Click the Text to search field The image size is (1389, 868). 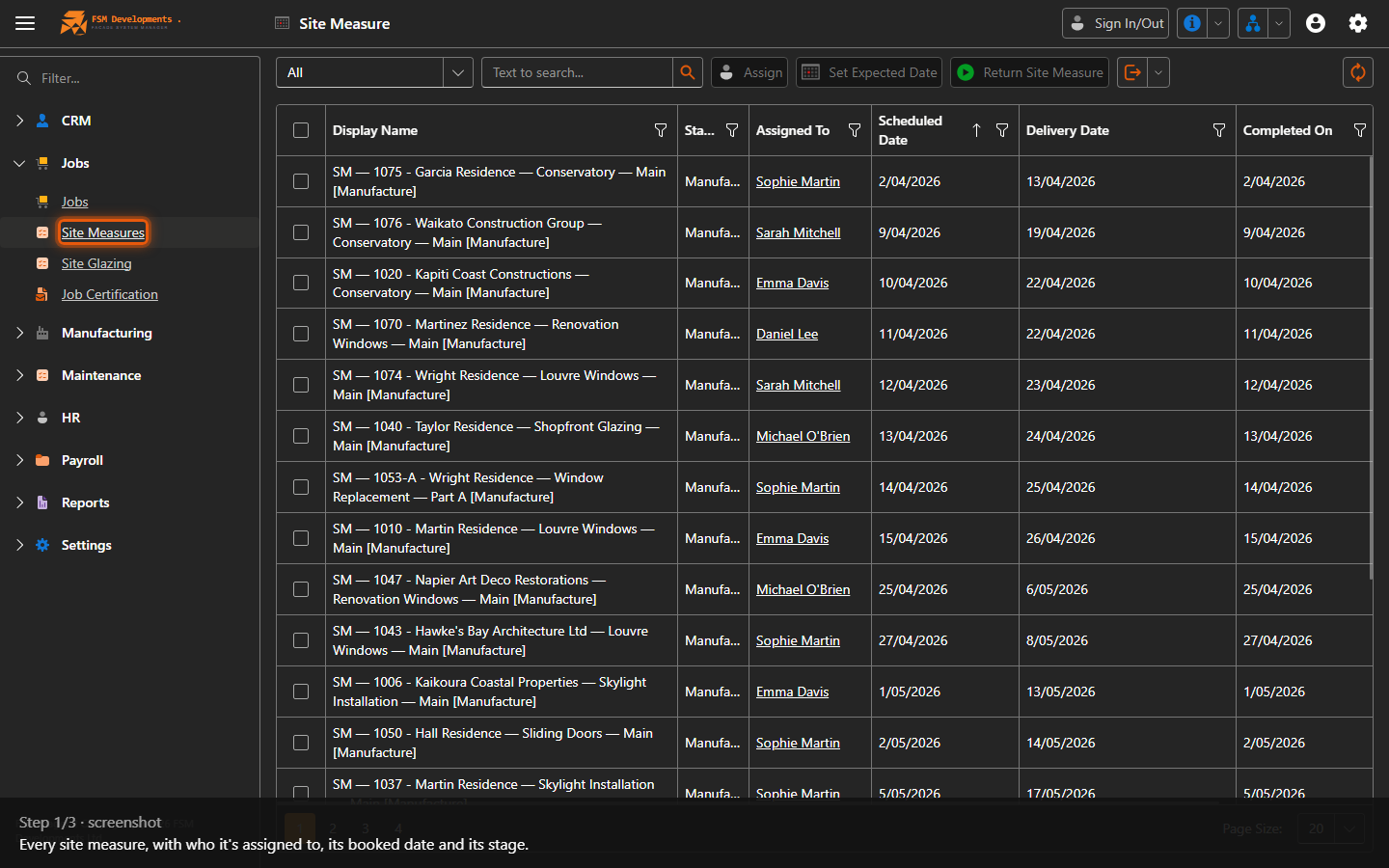(x=577, y=72)
